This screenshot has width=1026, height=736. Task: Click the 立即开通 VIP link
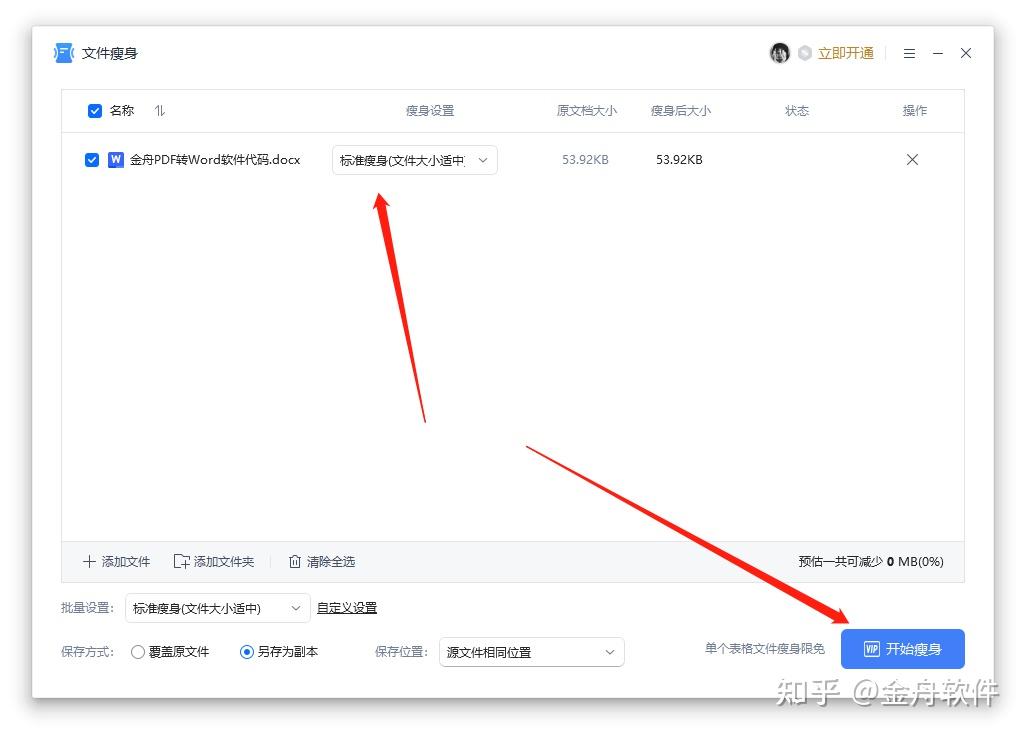click(x=845, y=54)
